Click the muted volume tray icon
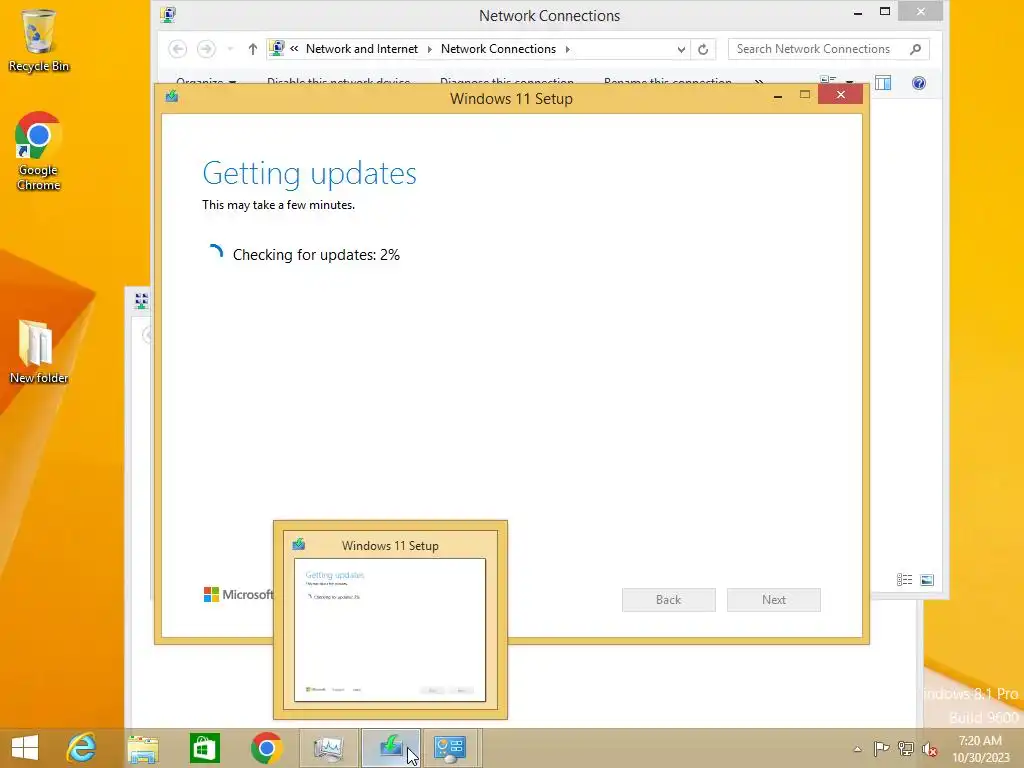 [x=930, y=749]
